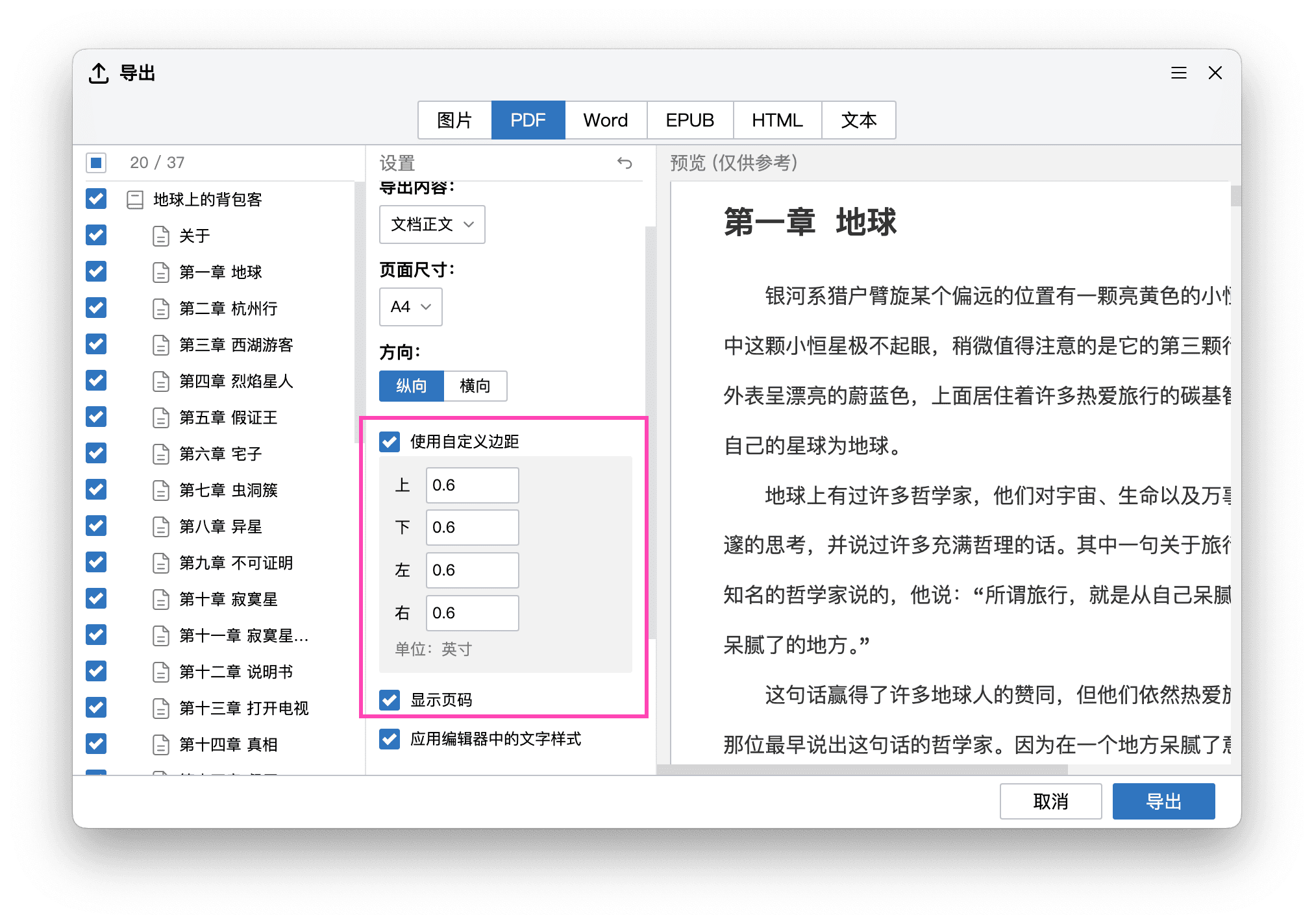Click document icon next to 第九章 不可证明
The height and width of the screenshot is (924, 1314).
pyautogui.click(x=161, y=563)
